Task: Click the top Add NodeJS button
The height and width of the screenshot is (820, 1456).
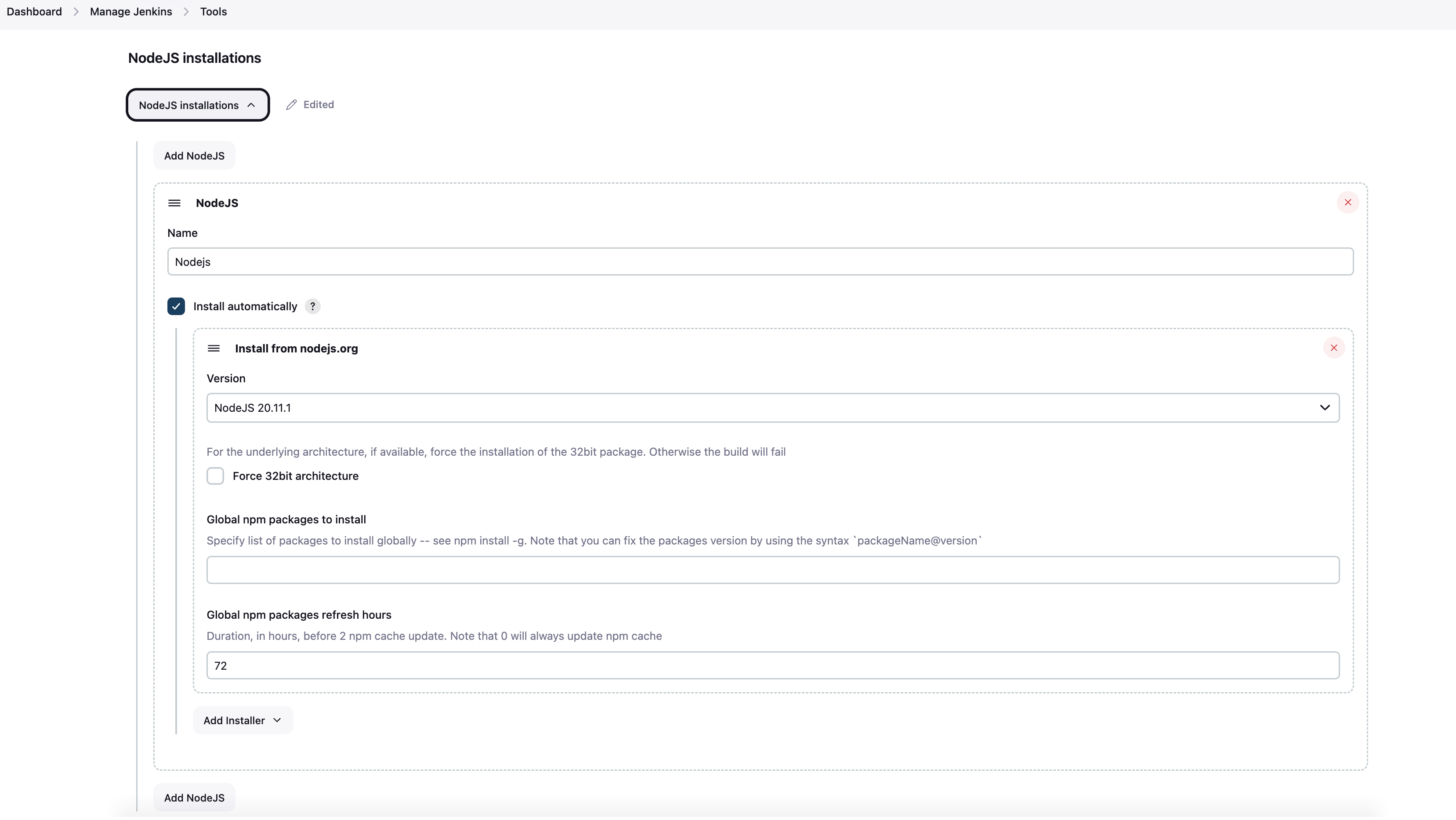Action: (194, 156)
